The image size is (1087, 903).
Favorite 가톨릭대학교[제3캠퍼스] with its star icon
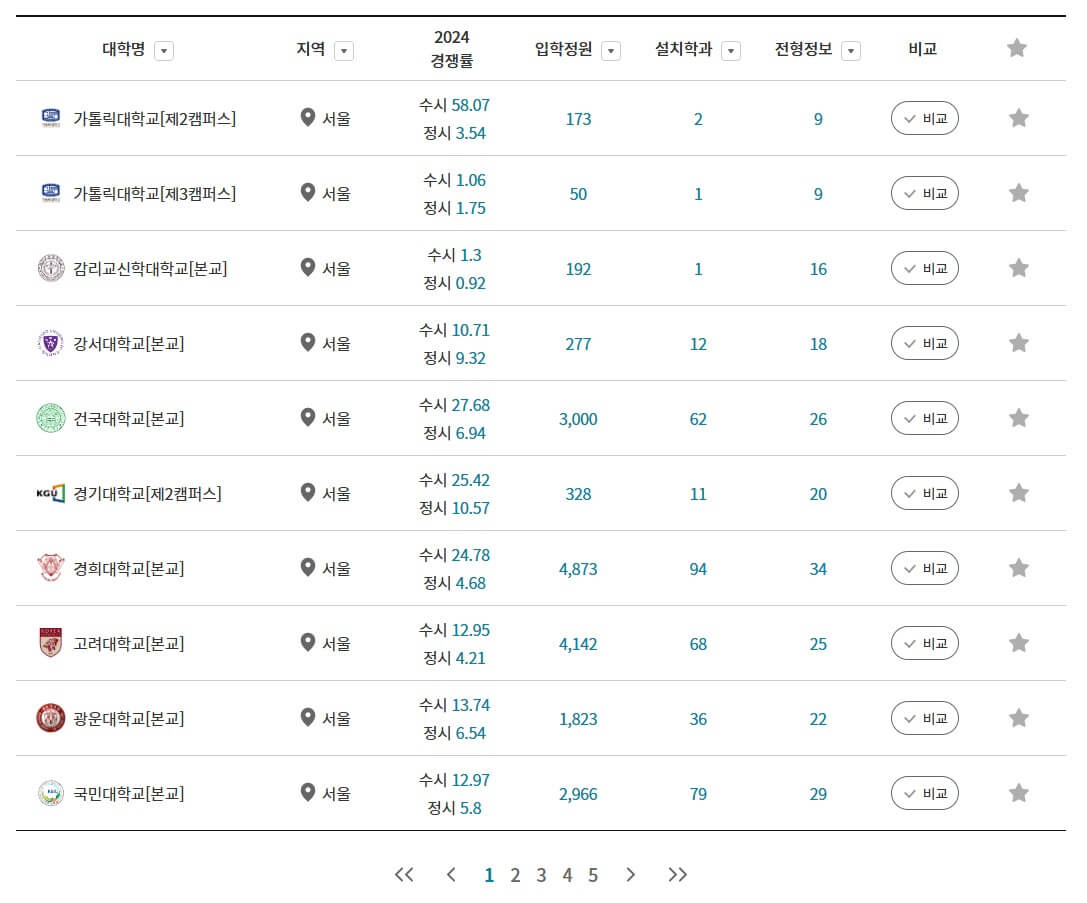coord(1018,193)
